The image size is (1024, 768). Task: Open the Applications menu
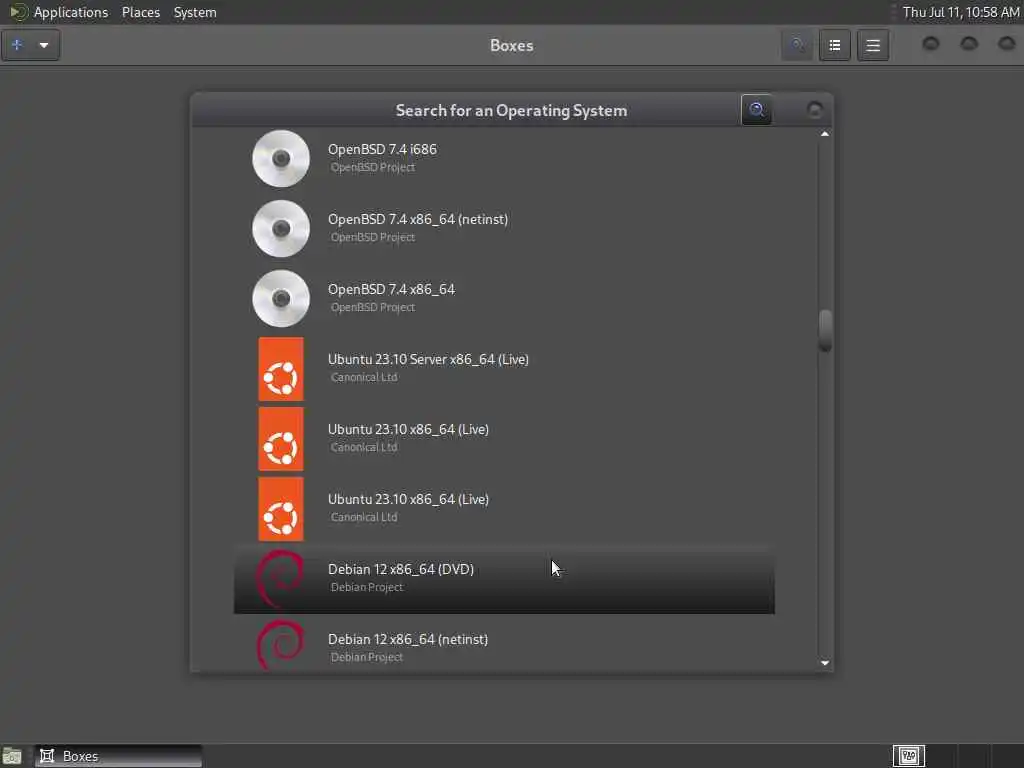(71, 12)
